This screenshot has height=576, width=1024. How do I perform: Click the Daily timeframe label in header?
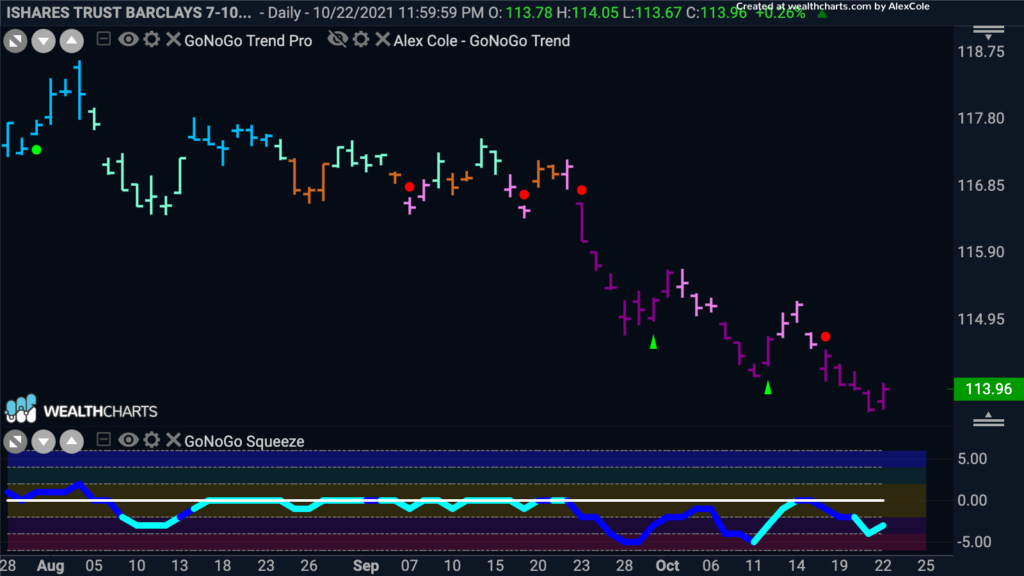285,12
